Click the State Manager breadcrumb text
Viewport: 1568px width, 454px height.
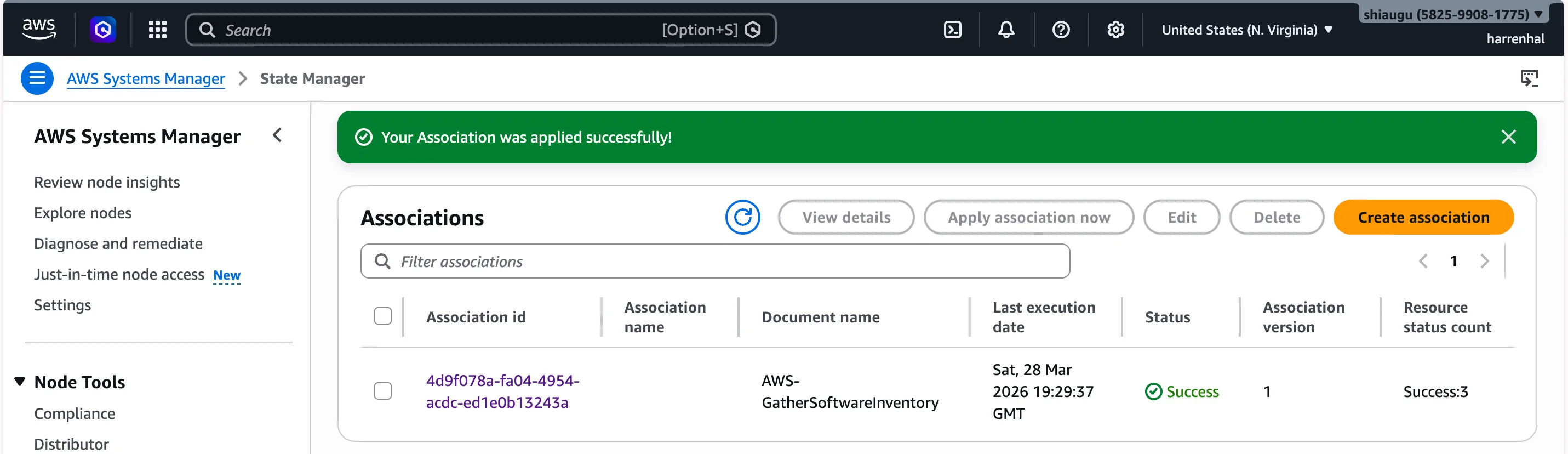(x=312, y=78)
